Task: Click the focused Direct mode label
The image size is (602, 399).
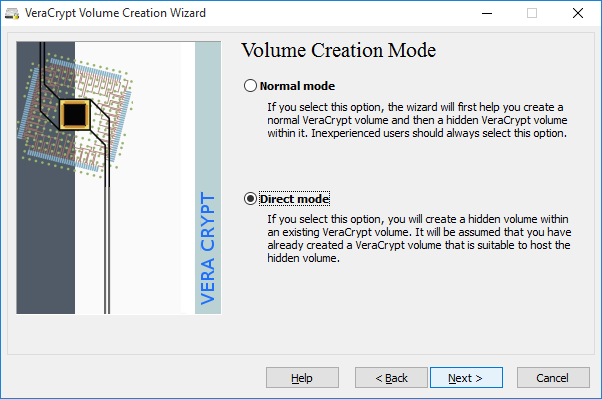Action: [x=294, y=199]
